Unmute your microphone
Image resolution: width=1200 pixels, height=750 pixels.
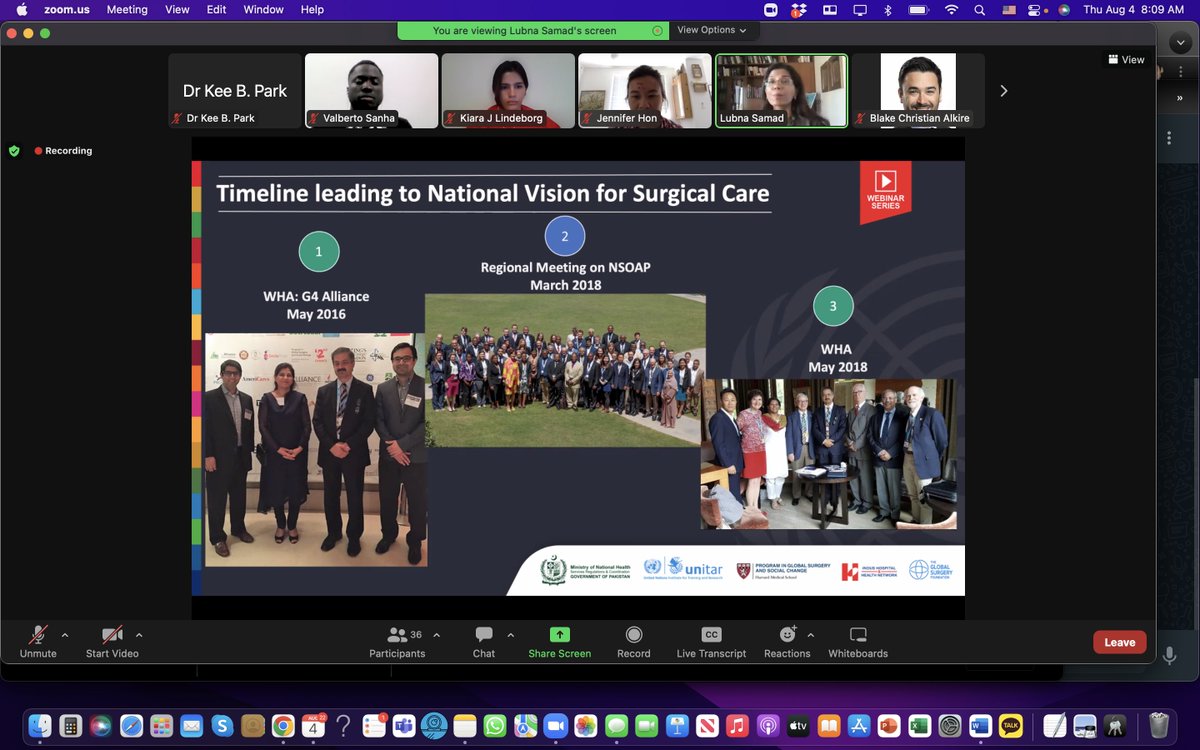(x=37, y=642)
